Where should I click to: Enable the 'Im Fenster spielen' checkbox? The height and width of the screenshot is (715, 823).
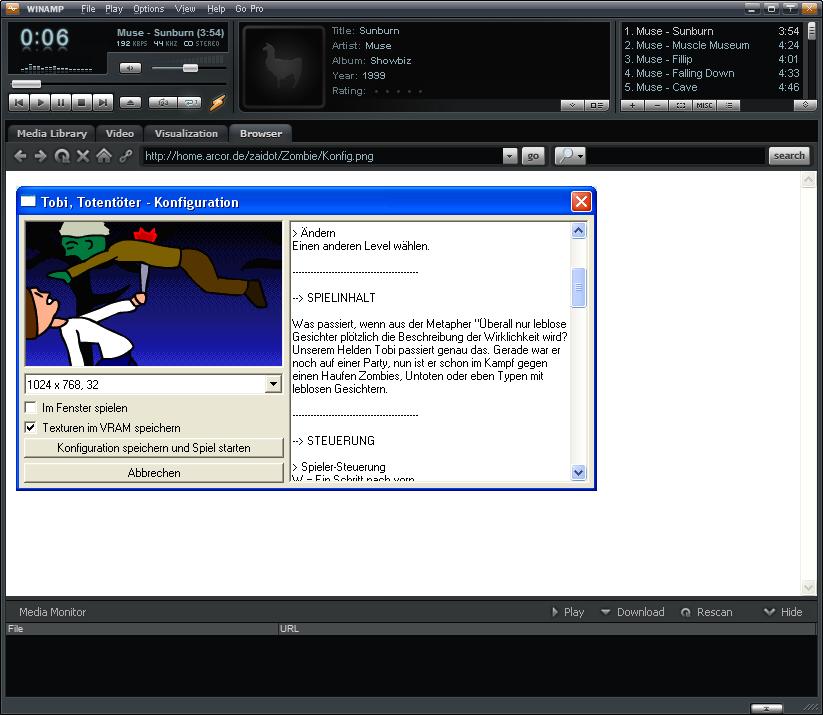pyautogui.click(x=32, y=408)
